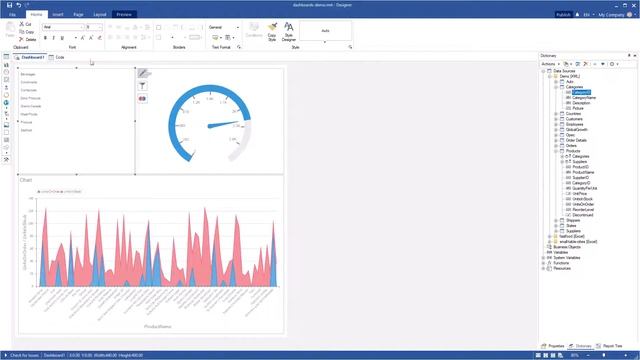640x360 pixels.
Task: Select the UnitsInStock field
Action: (x=582, y=199)
